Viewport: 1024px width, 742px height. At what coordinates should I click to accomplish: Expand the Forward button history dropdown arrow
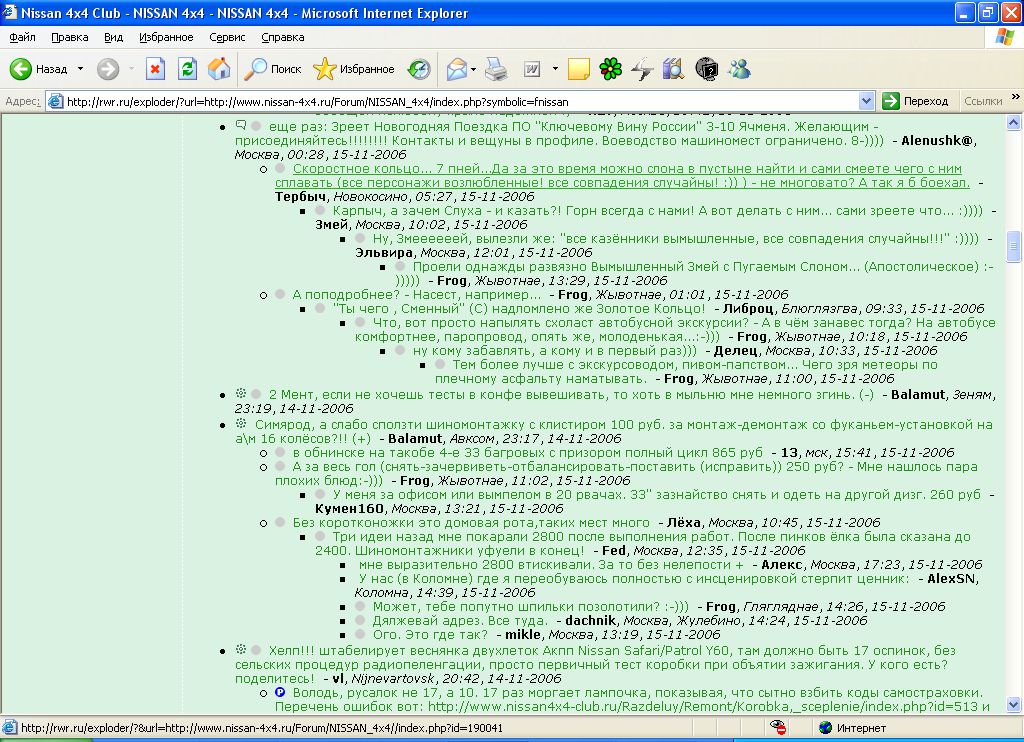(131, 69)
